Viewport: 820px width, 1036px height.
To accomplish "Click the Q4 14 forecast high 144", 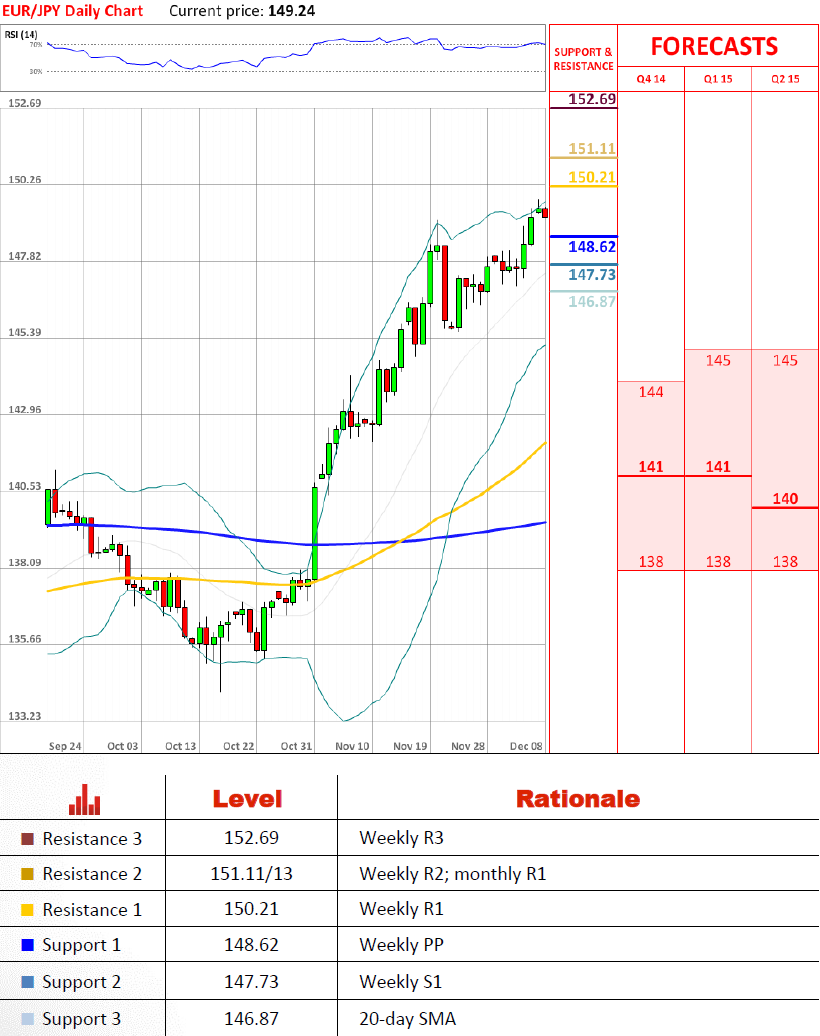I will coord(651,392).
